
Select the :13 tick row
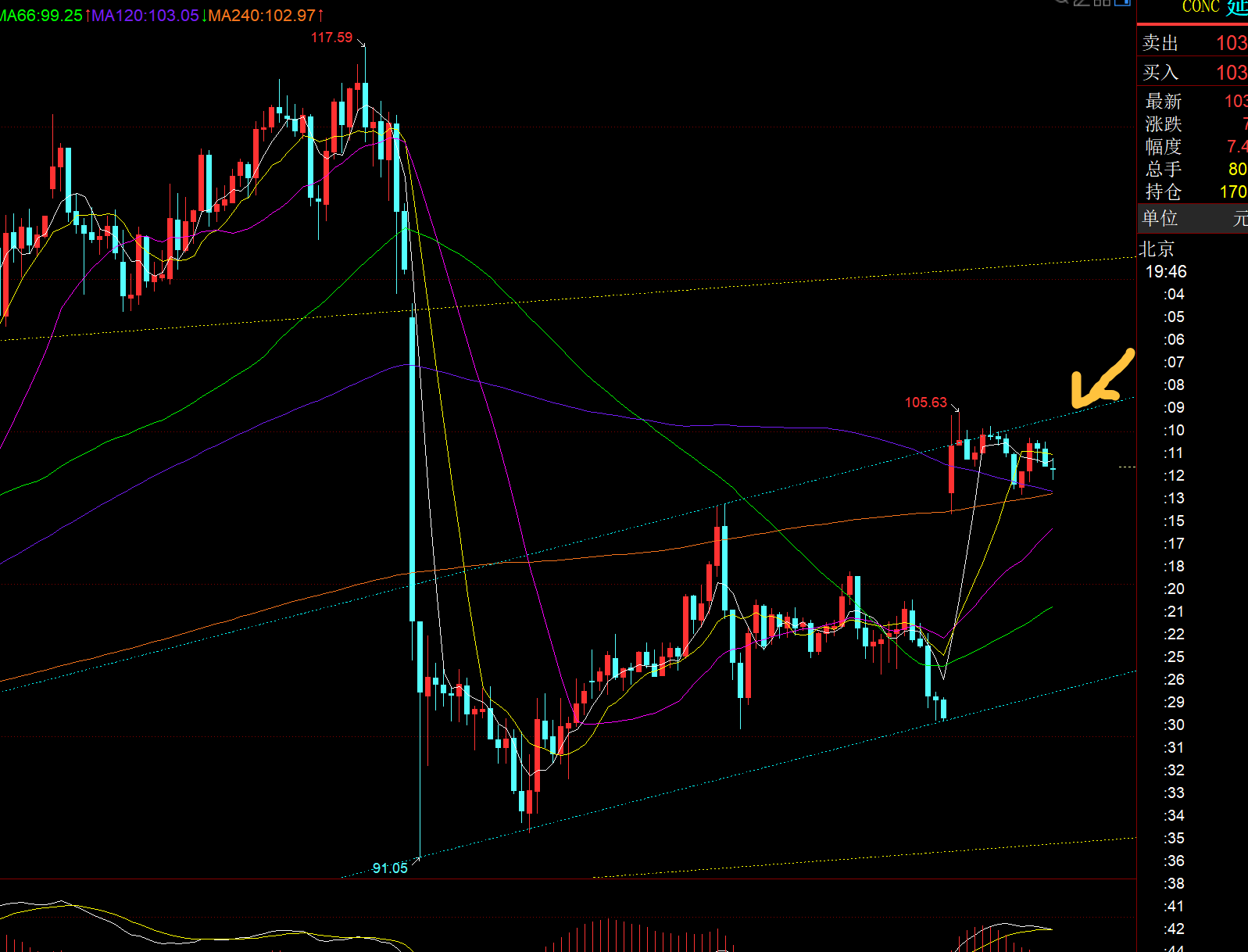point(1174,499)
